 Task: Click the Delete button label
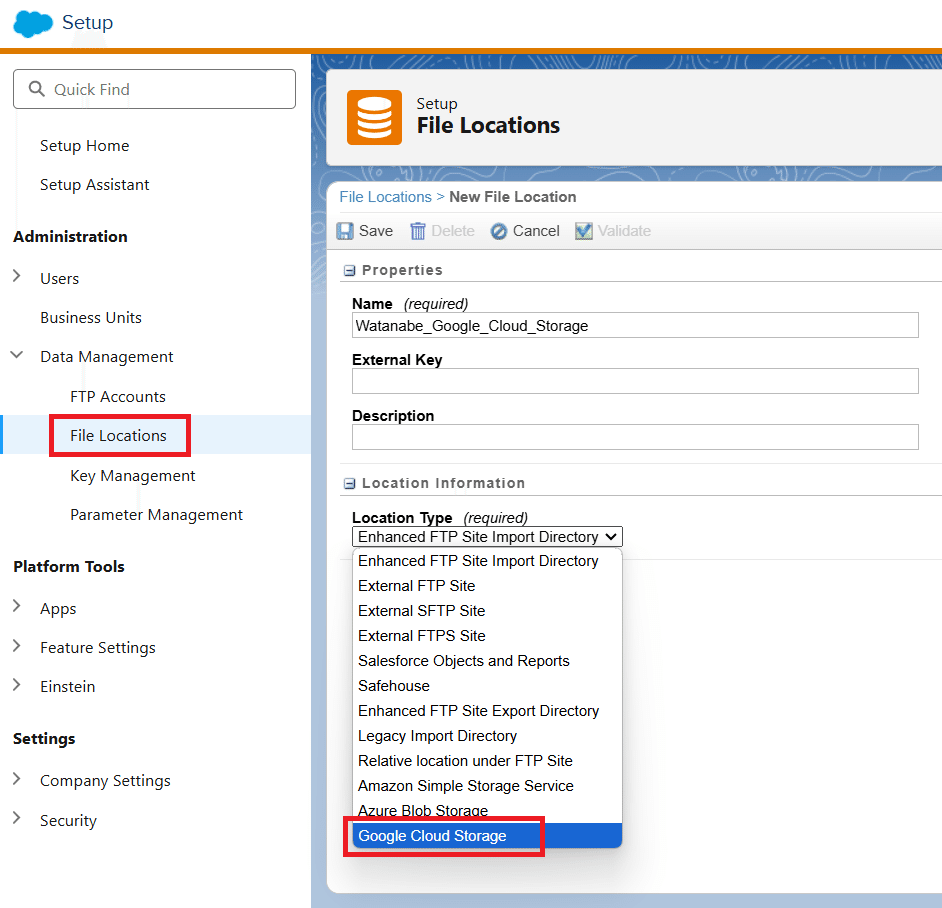pos(453,231)
